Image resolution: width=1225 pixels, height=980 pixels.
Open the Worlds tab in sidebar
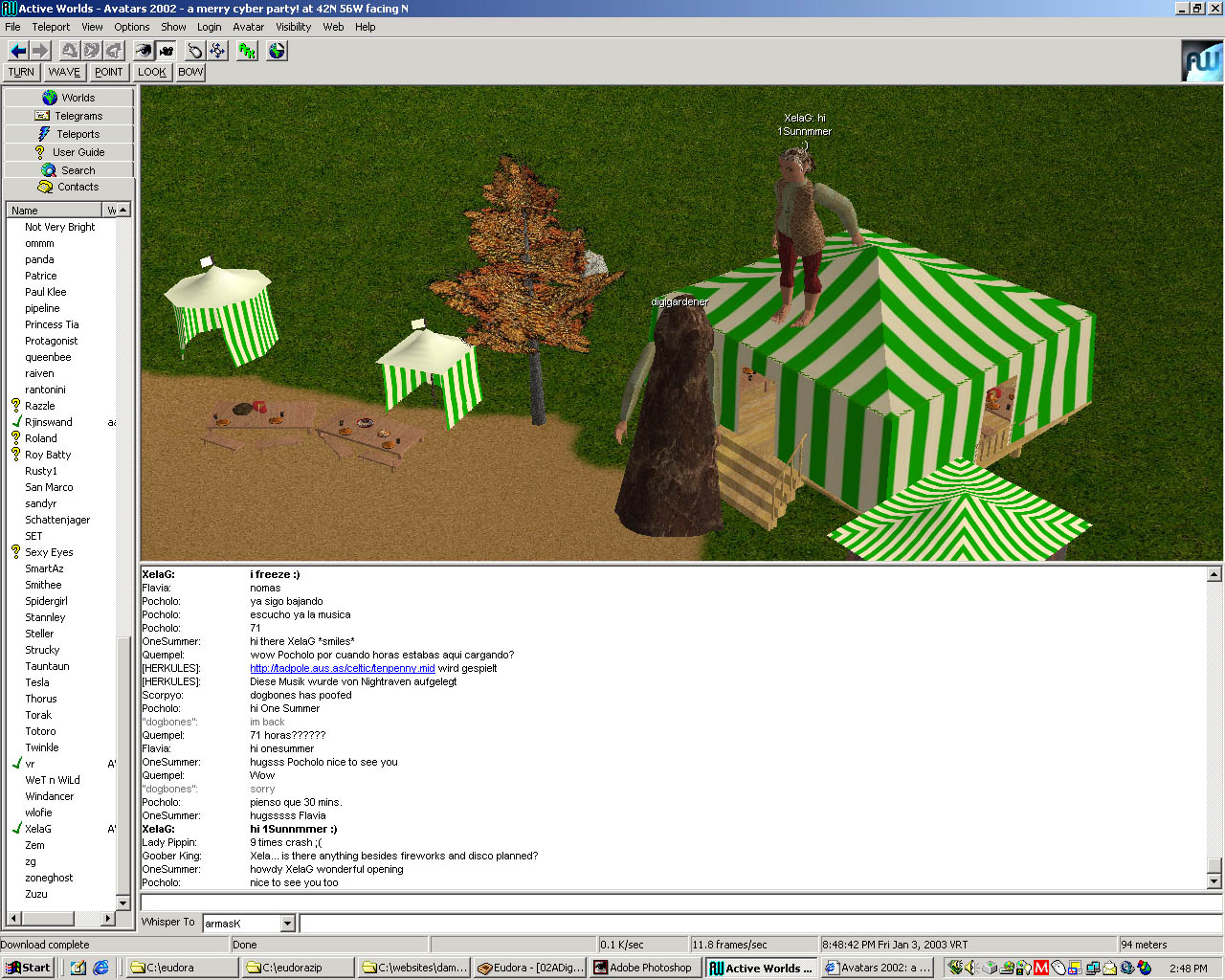69,98
